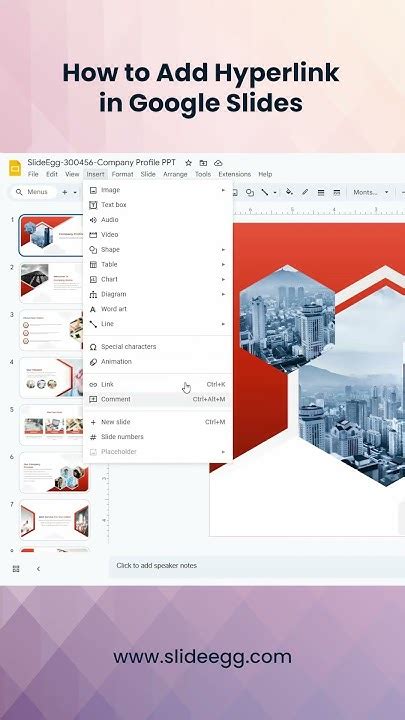Check the cloud save status icon

[218, 163]
